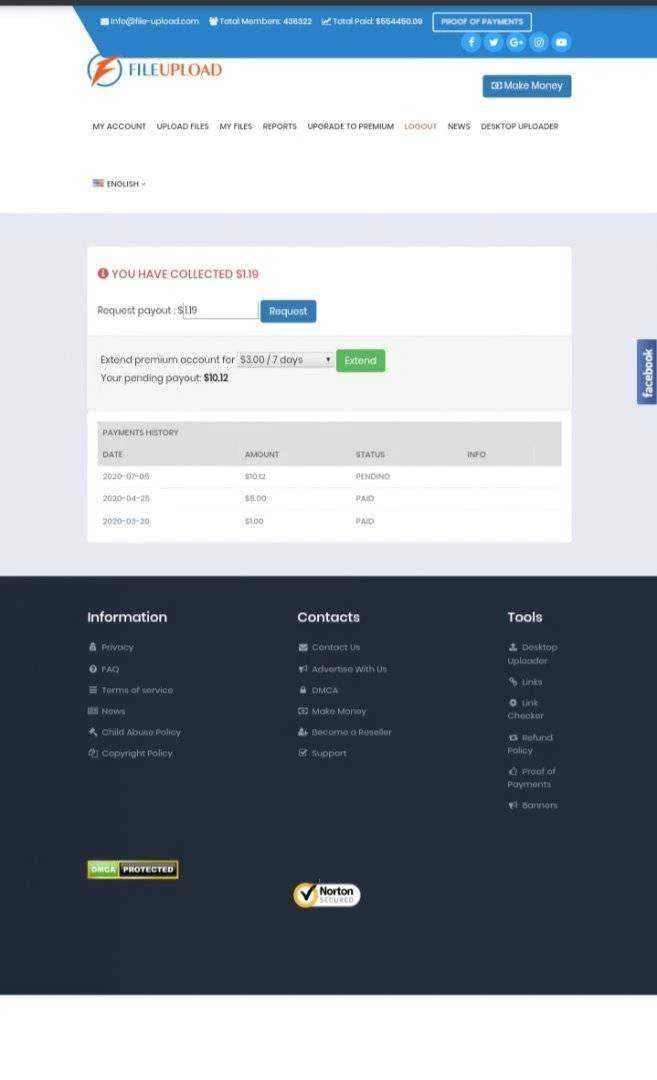Image resolution: width=657 pixels, height=1080 pixels.
Task: Go to Upload Files menu item
Action: (182, 127)
